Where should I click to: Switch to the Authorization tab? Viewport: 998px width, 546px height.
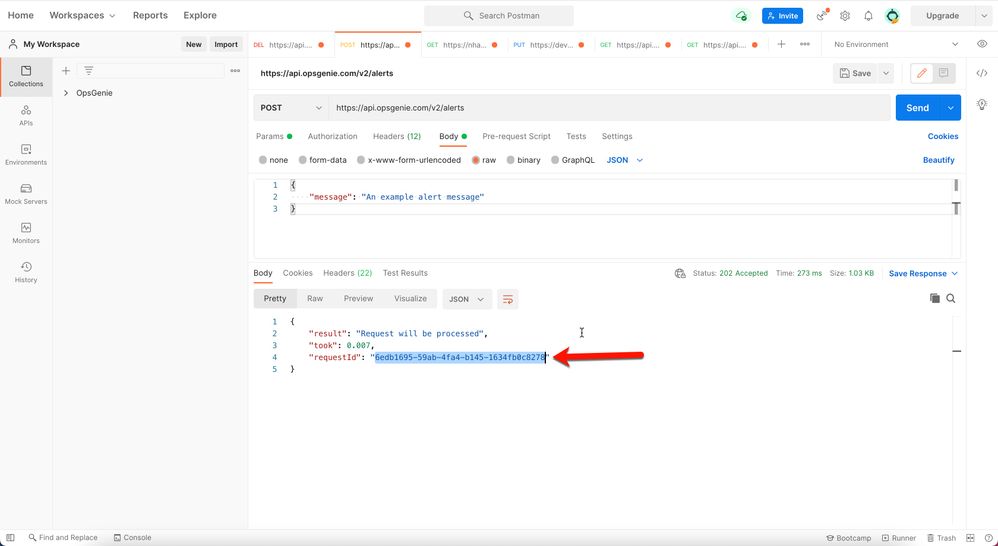(x=332, y=136)
